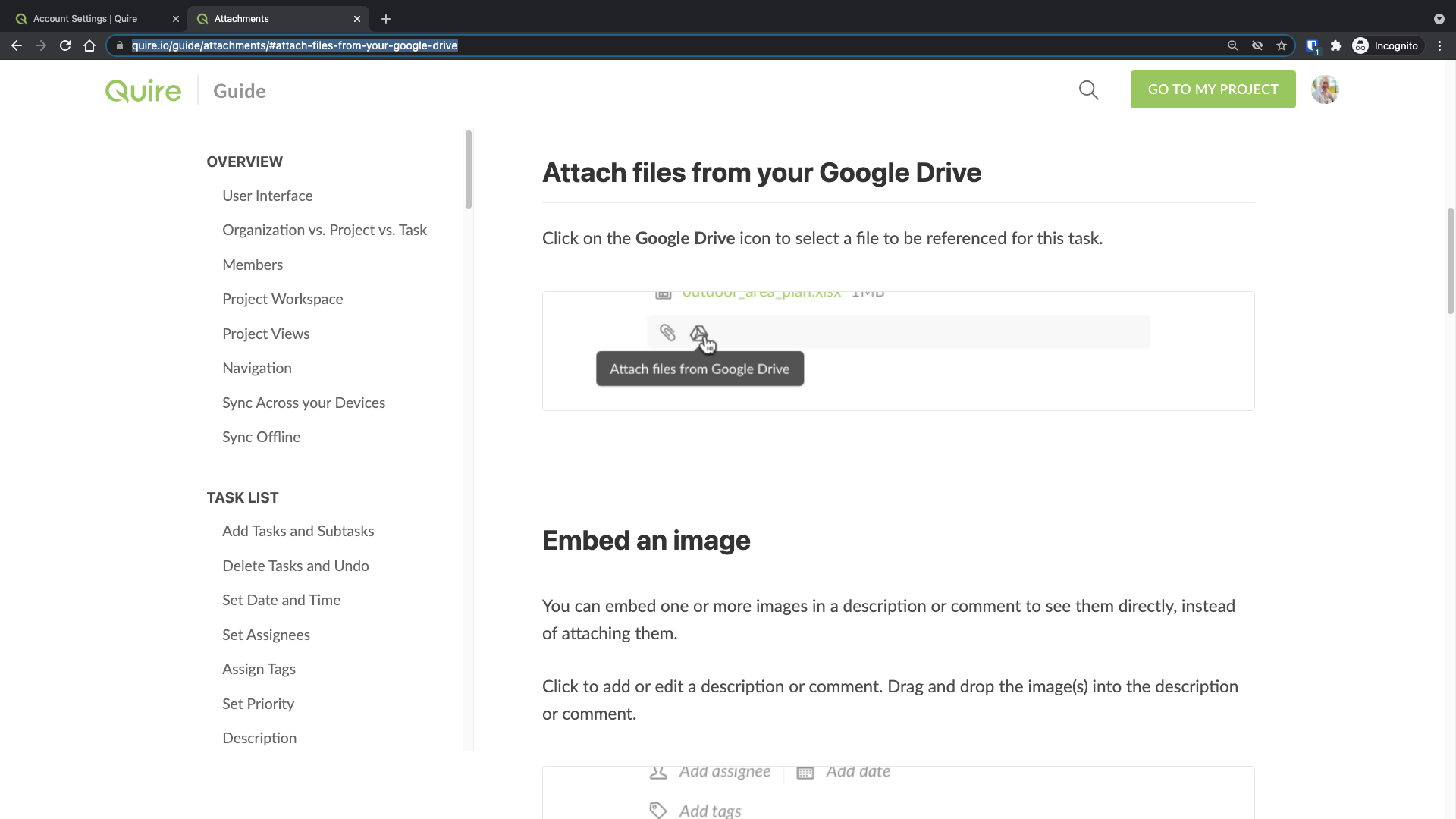This screenshot has width=1456, height=819.
Task: Open the Chrome three-dot menu
Action: coord(1439,45)
